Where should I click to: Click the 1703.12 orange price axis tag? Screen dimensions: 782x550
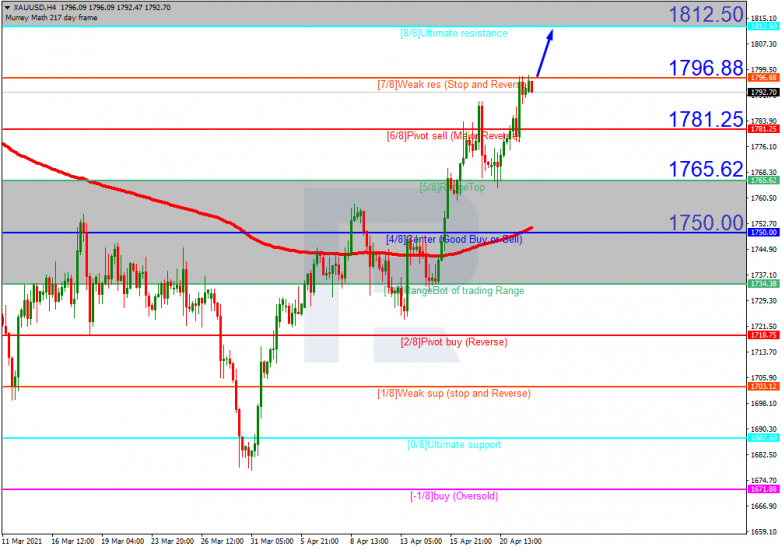click(x=764, y=386)
